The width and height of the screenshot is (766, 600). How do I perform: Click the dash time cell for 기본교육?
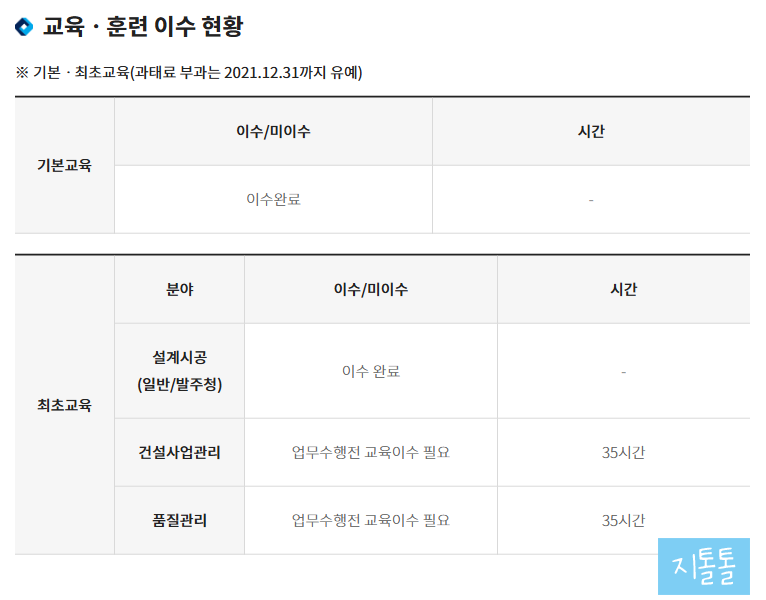(591, 199)
